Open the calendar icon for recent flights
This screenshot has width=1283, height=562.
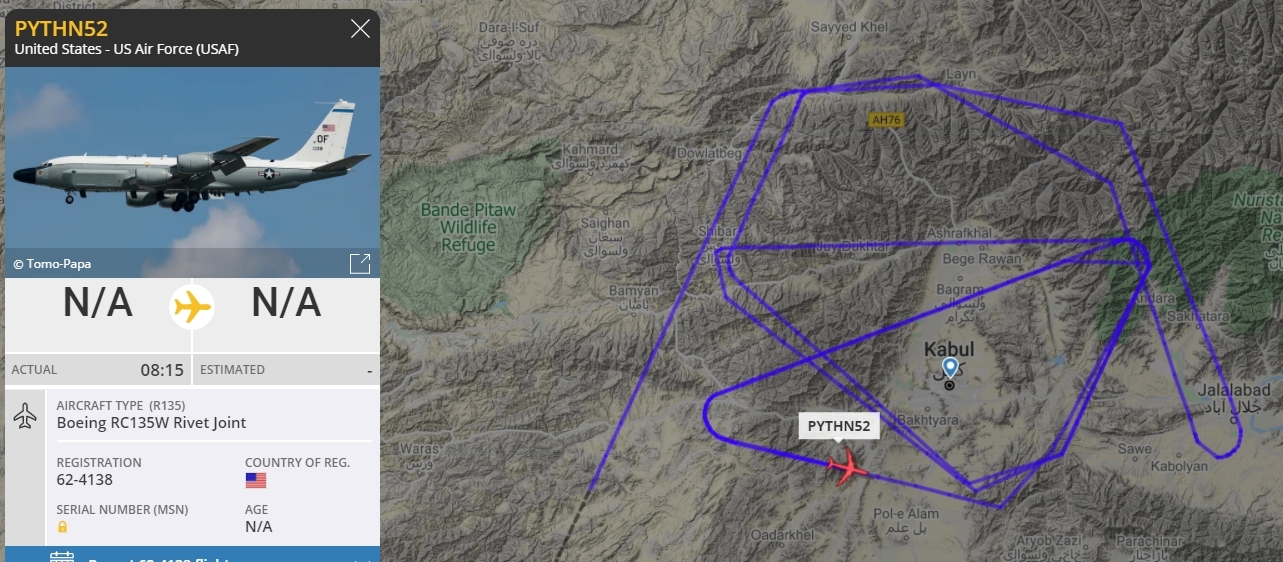[62, 556]
